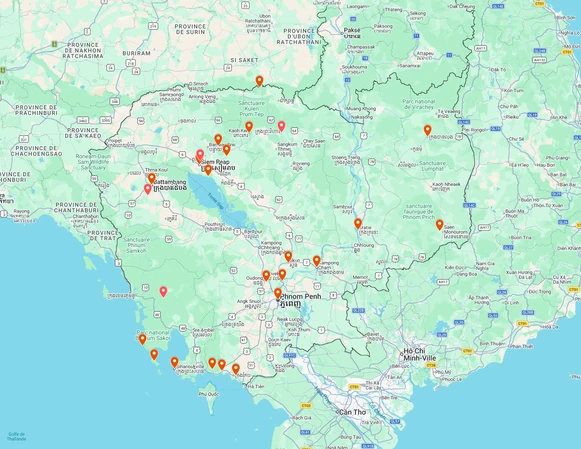Click the Pakse city label
Image resolution: width=581 pixels, height=449 pixels.
click(352, 33)
